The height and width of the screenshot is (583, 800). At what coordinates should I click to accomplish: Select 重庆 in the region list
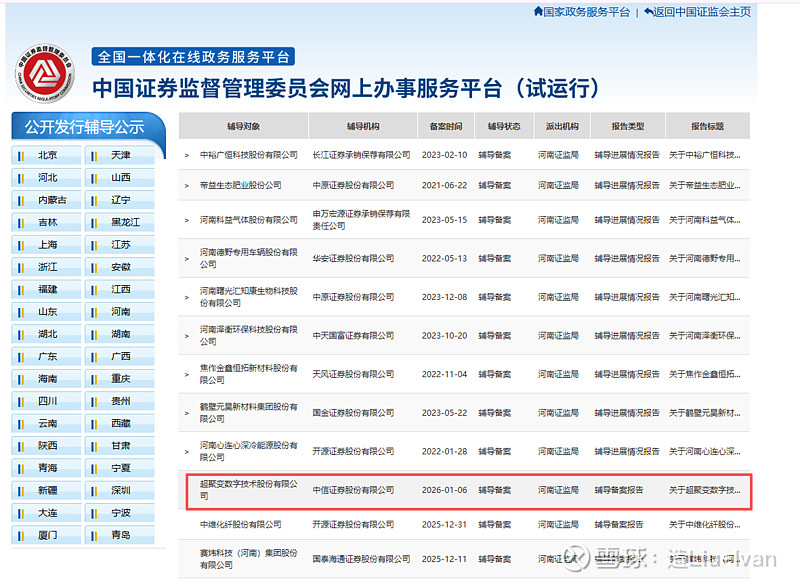pos(120,379)
